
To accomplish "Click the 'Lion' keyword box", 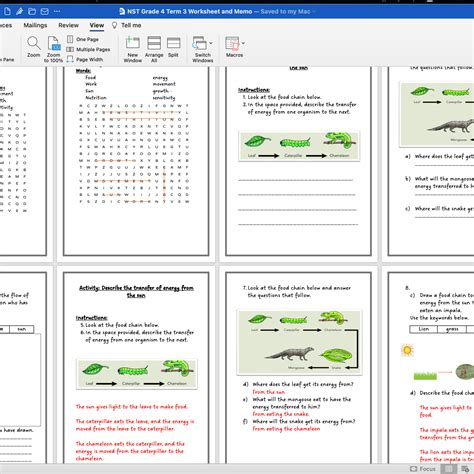I will [x=423, y=329].
